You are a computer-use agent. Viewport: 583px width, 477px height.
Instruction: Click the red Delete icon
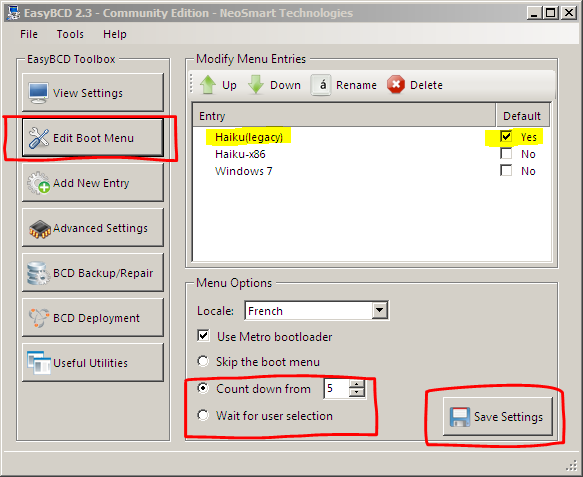[396, 85]
